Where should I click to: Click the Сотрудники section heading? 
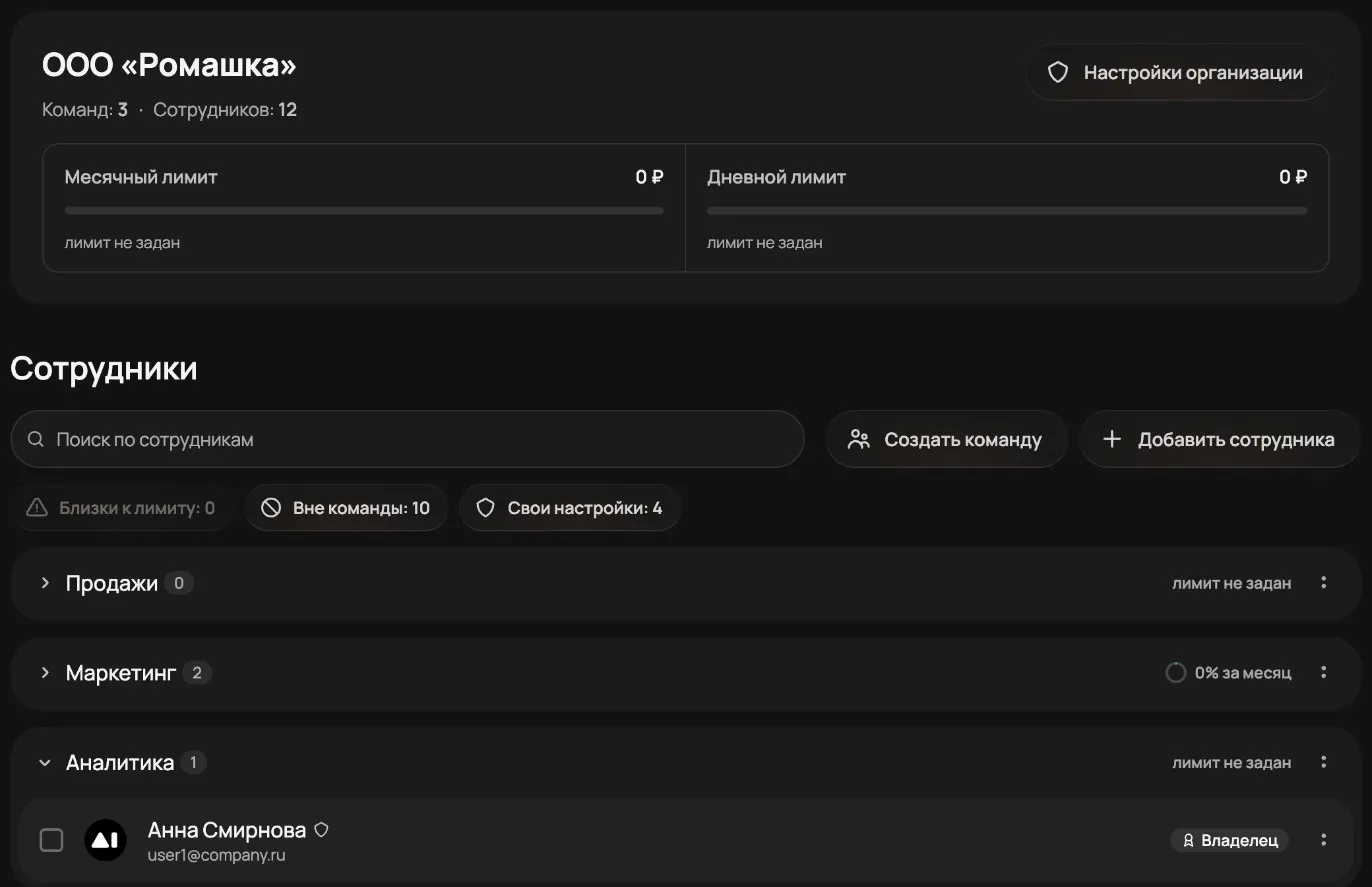click(x=104, y=368)
